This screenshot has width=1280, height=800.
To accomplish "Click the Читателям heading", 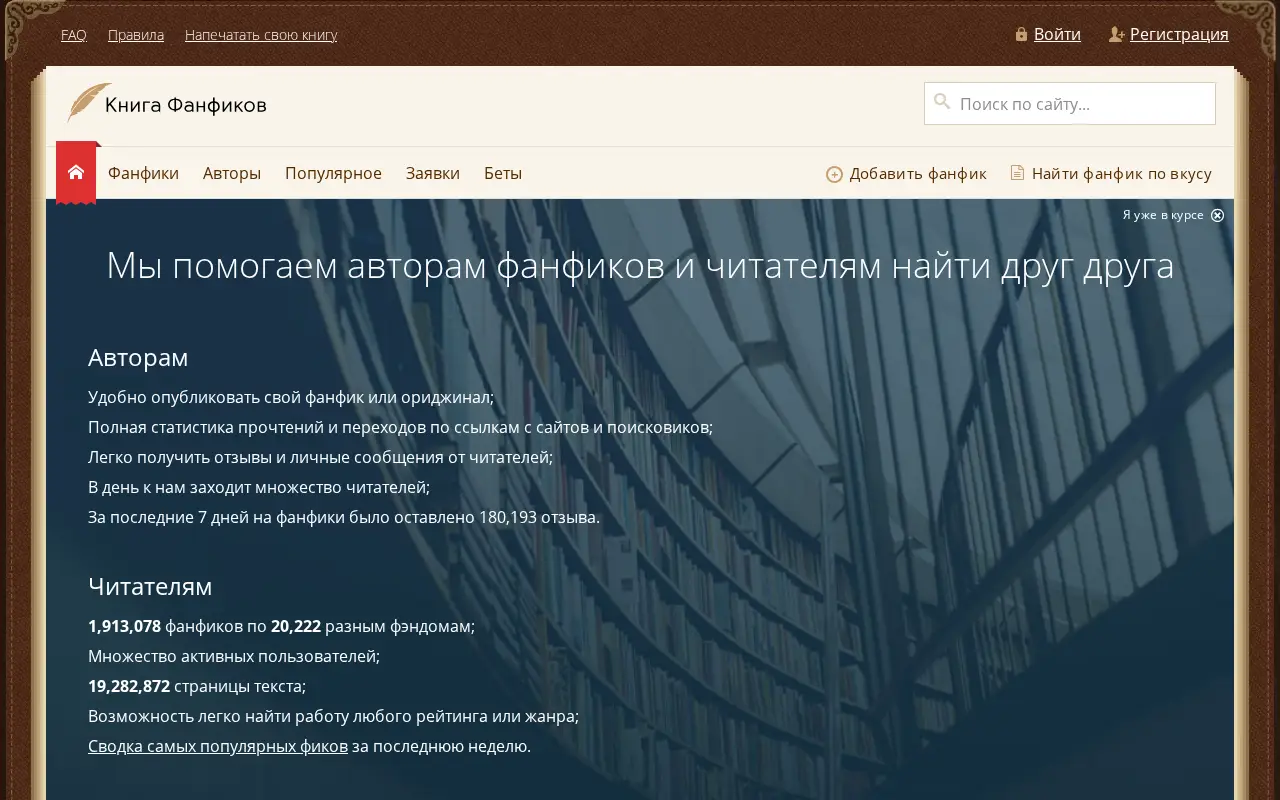I will [x=150, y=586].
